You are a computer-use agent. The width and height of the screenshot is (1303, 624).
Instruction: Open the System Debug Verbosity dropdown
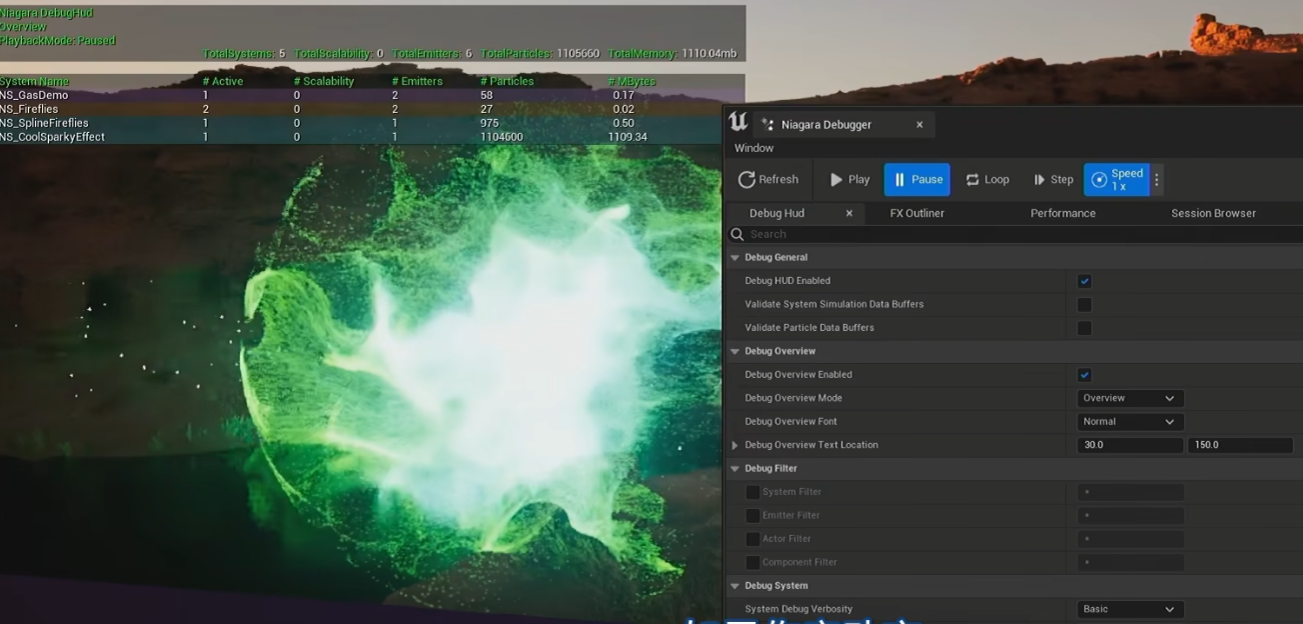[x=1130, y=609]
